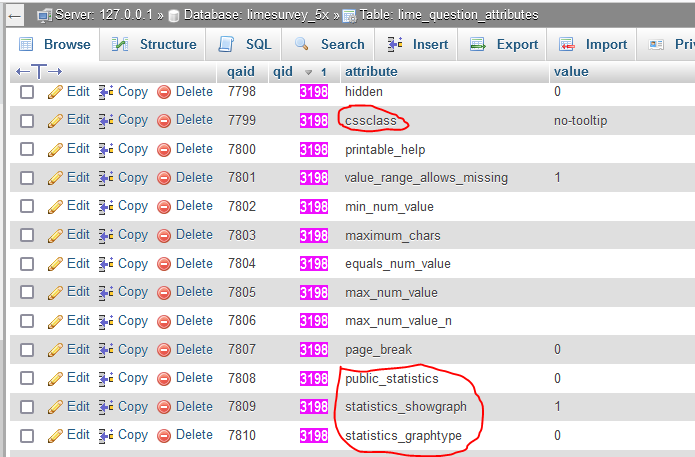
Task: Click the Copy icon for row 7806
Action: click(x=107, y=321)
